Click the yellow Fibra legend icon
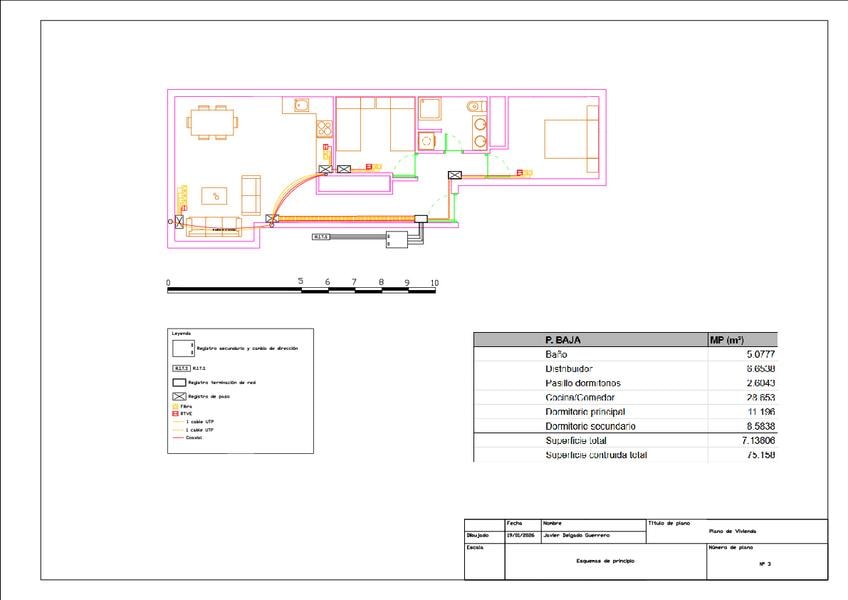 175,406
